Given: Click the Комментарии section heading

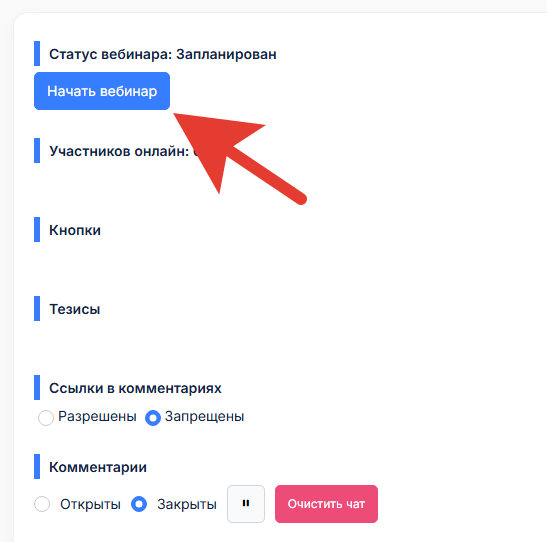Looking at the screenshot, I should [98, 467].
